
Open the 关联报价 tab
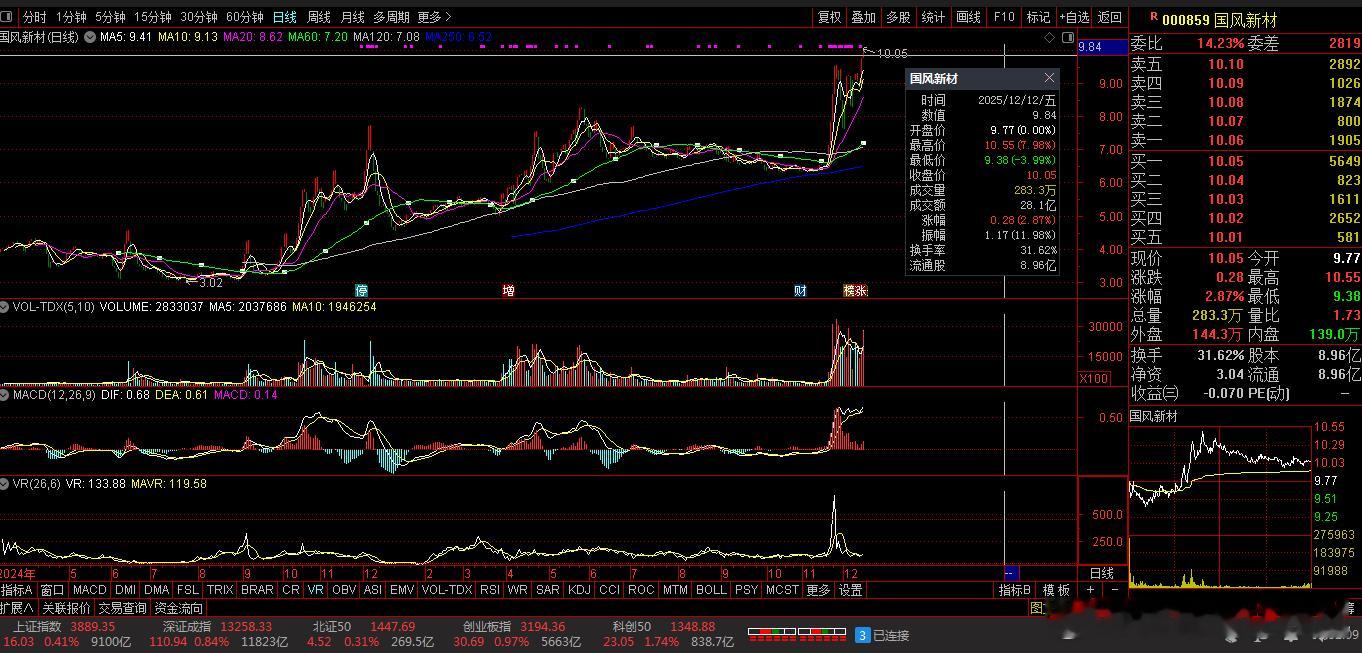[66, 608]
